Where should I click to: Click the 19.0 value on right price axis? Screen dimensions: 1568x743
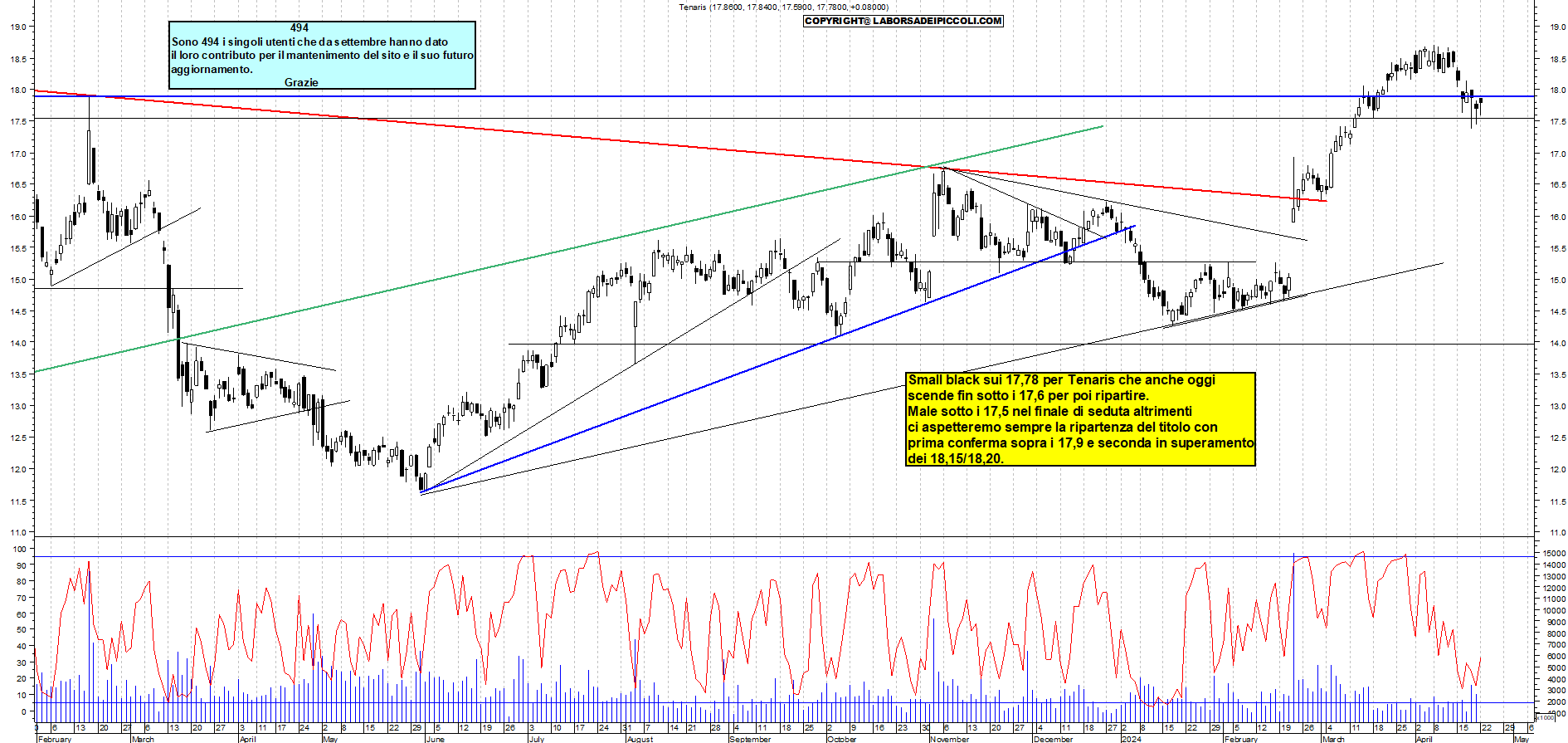coord(1557,27)
